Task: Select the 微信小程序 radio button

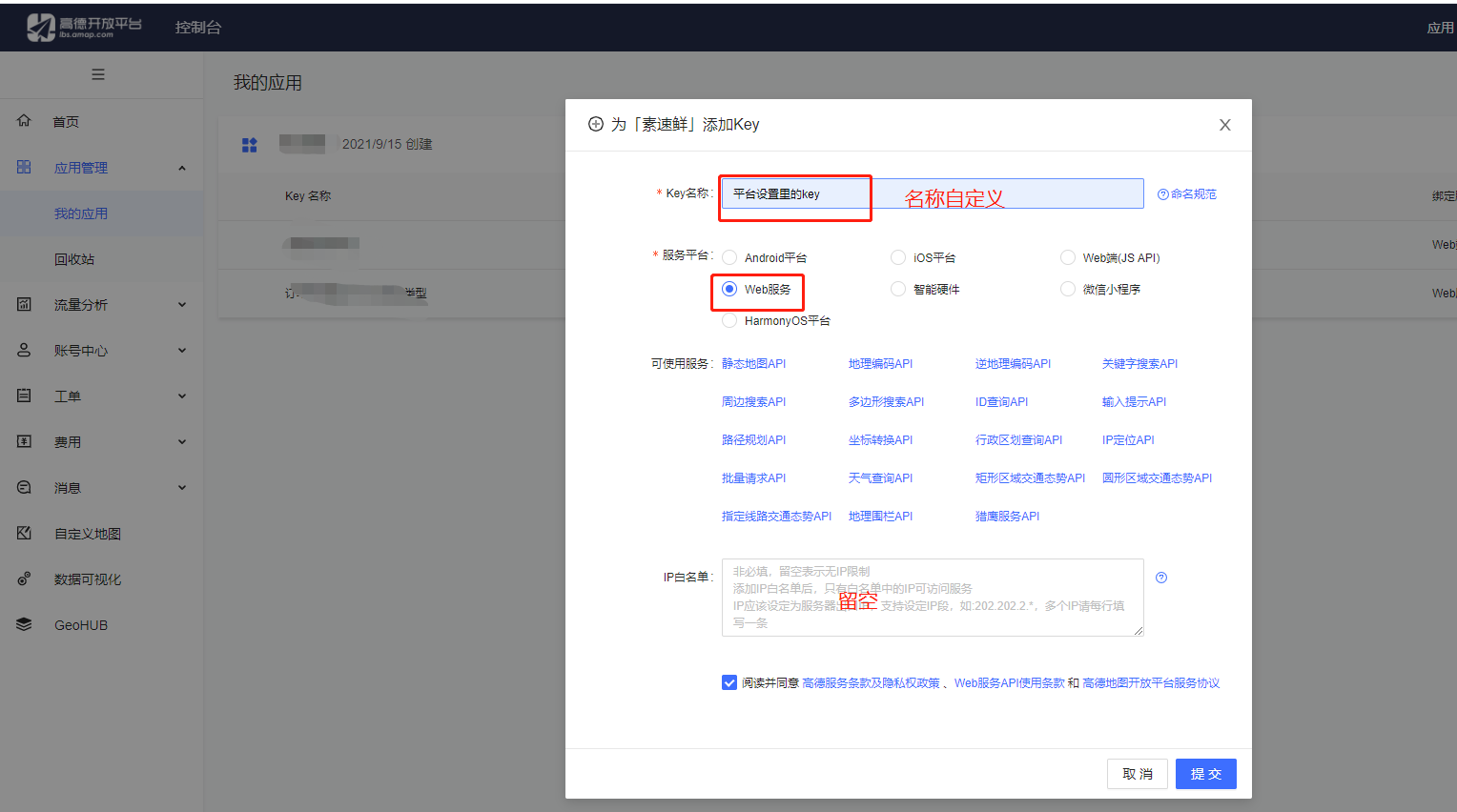Action: 1068,289
